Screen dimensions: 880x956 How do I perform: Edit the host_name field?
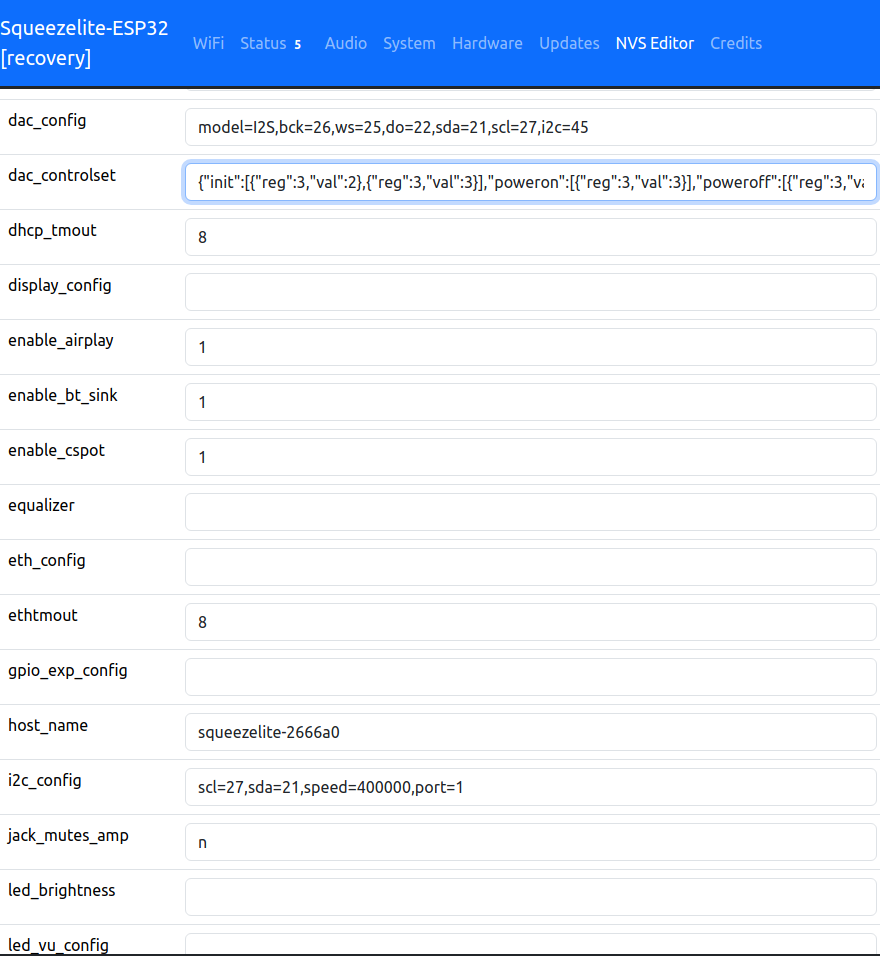(x=530, y=732)
